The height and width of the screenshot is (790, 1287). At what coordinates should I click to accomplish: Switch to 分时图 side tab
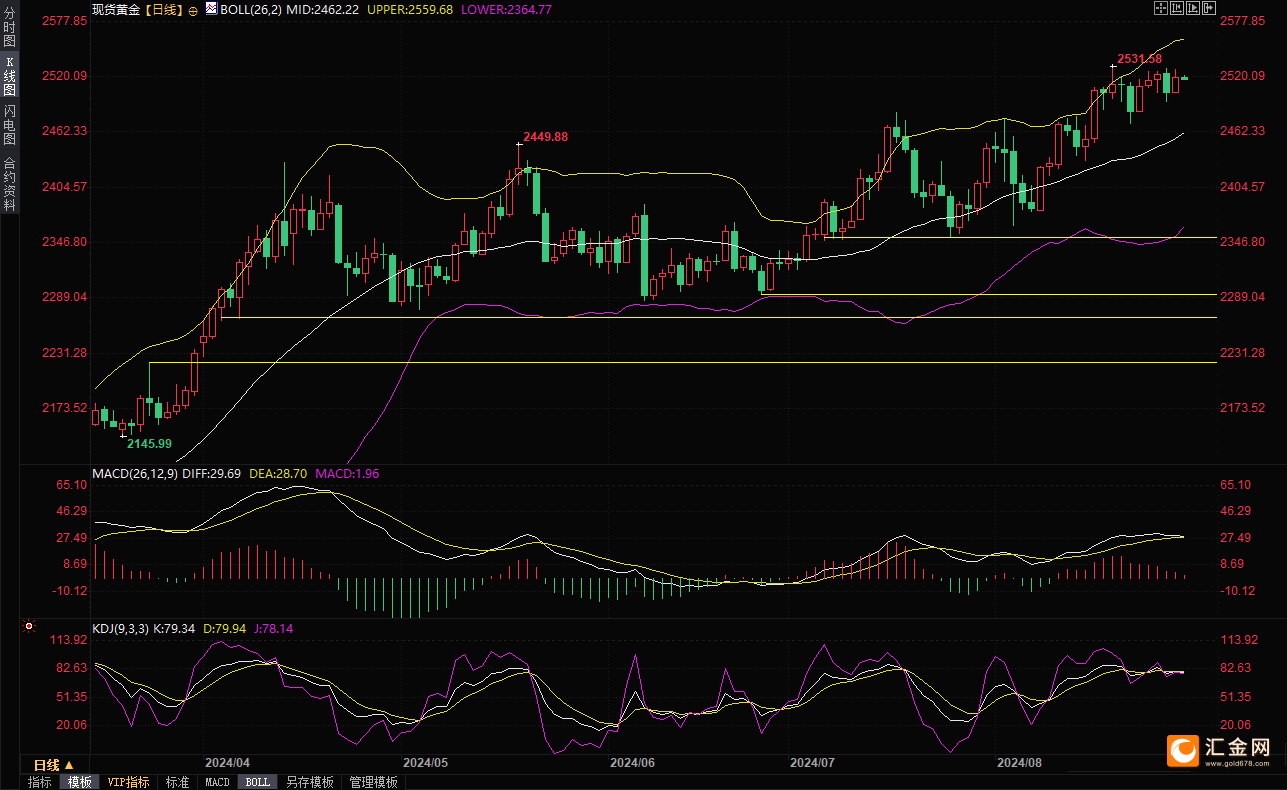tap(10, 27)
